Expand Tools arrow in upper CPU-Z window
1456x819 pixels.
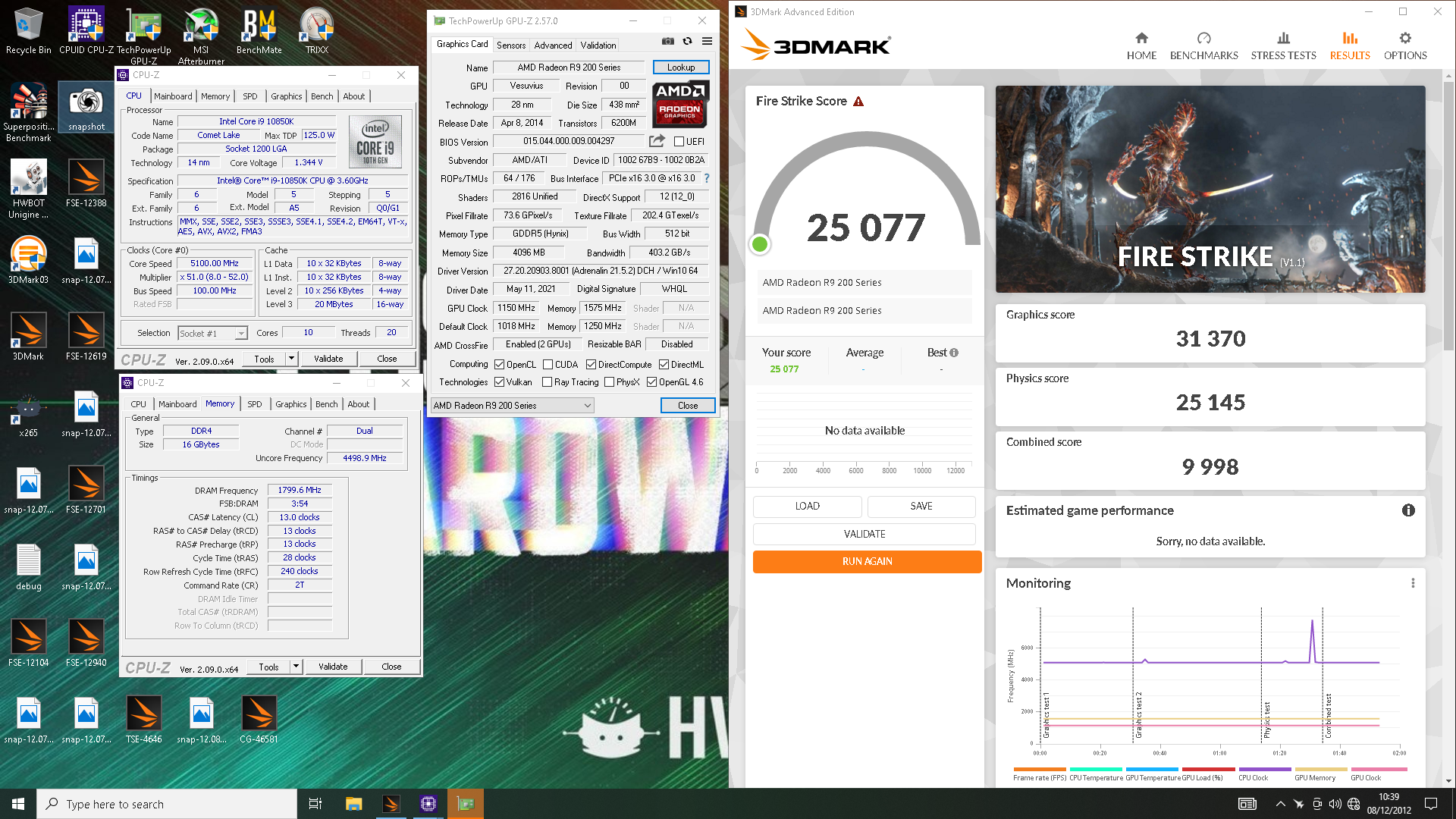(x=291, y=359)
